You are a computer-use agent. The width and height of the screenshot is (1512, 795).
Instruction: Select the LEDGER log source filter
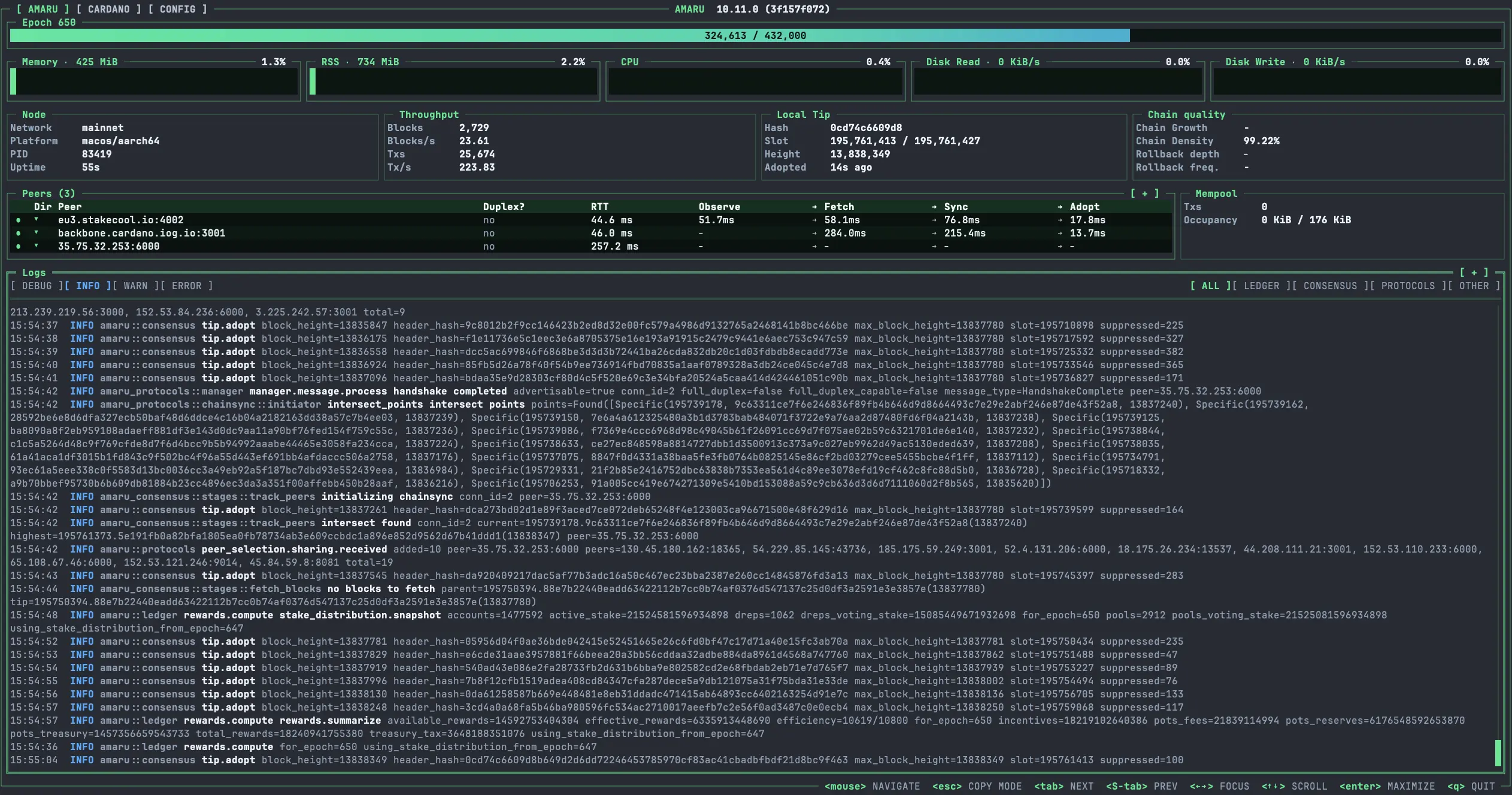coord(1261,286)
